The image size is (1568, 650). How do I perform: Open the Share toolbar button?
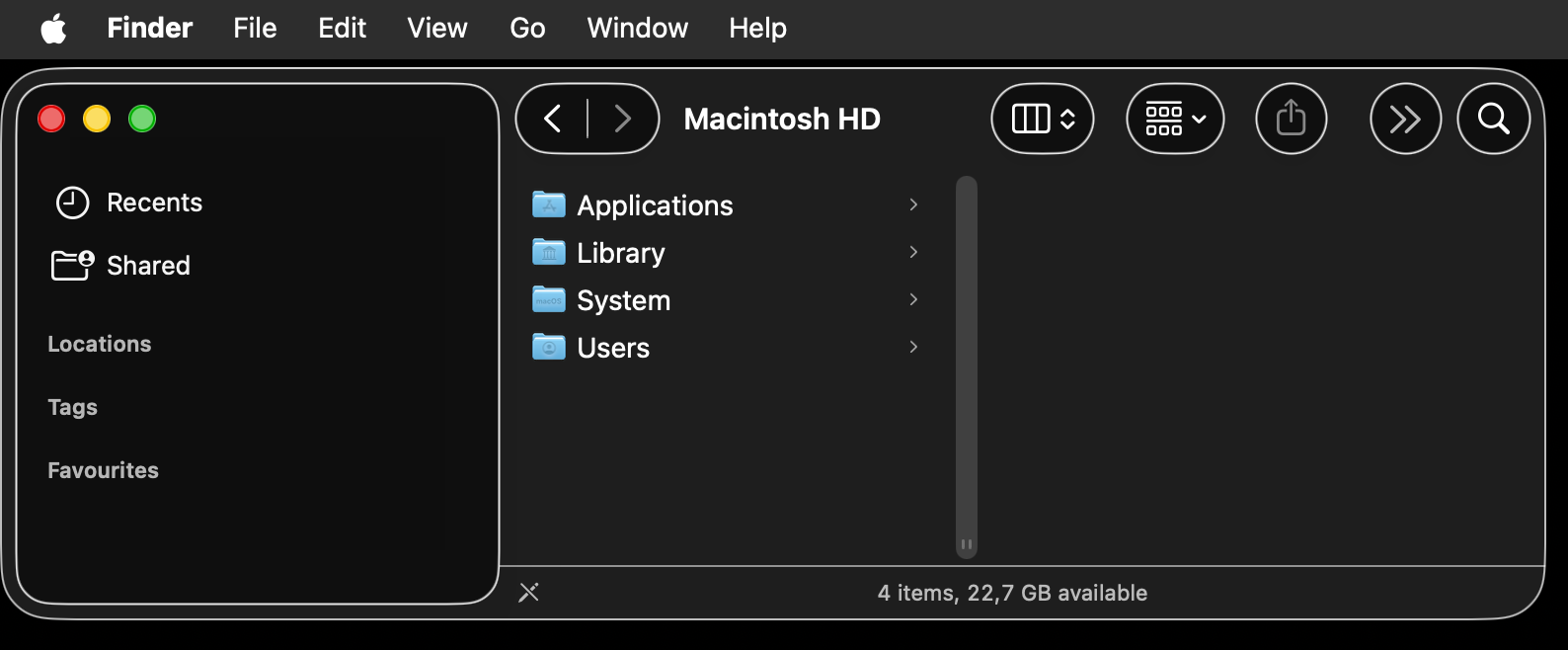coord(1291,120)
